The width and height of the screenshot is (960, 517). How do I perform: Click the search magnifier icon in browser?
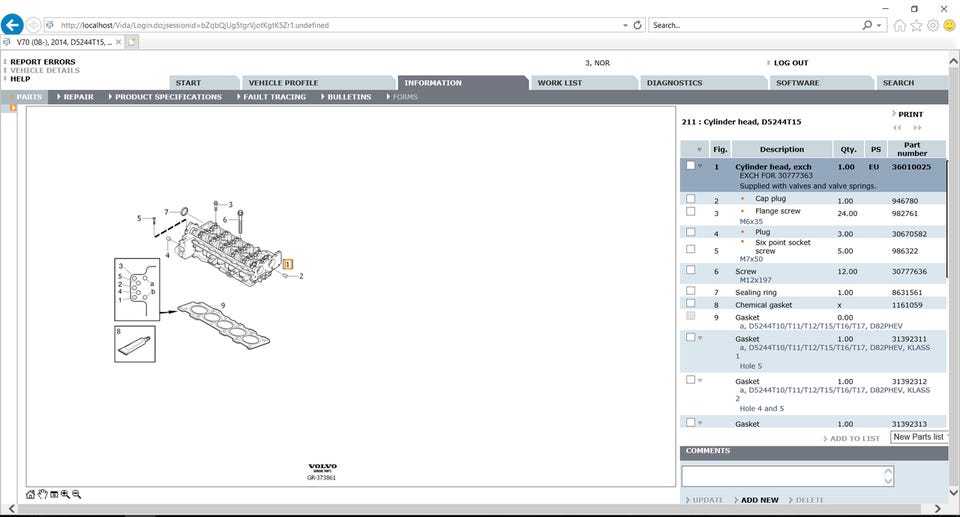[867, 25]
